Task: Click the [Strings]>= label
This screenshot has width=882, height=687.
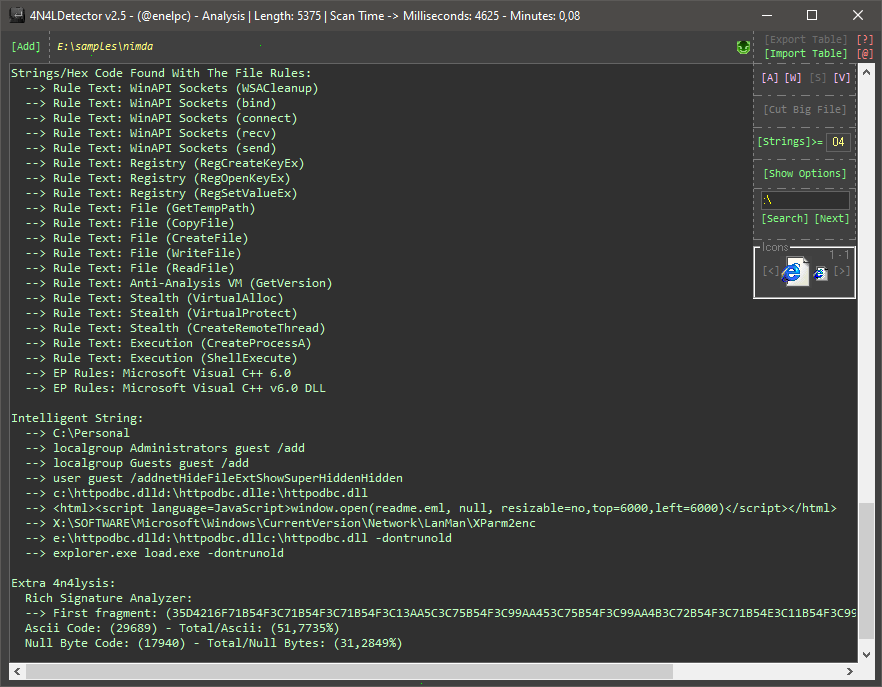Action: pyautogui.click(x=790, y=142)
